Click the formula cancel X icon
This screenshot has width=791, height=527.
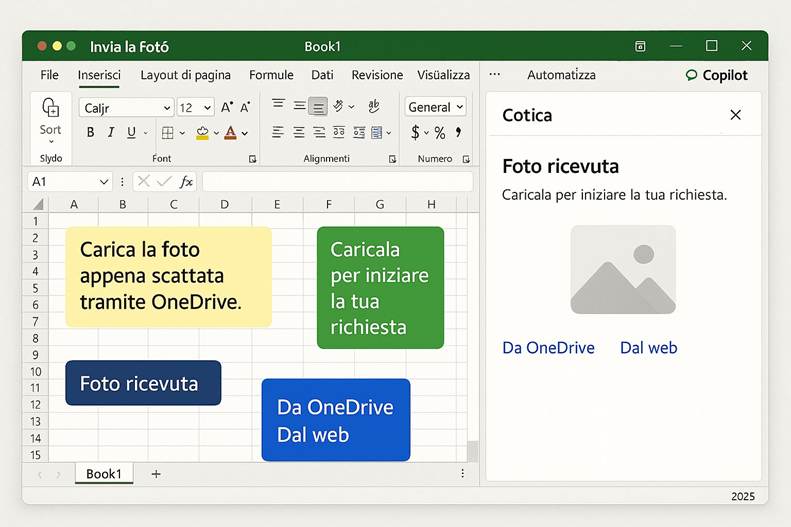point(144,181)
